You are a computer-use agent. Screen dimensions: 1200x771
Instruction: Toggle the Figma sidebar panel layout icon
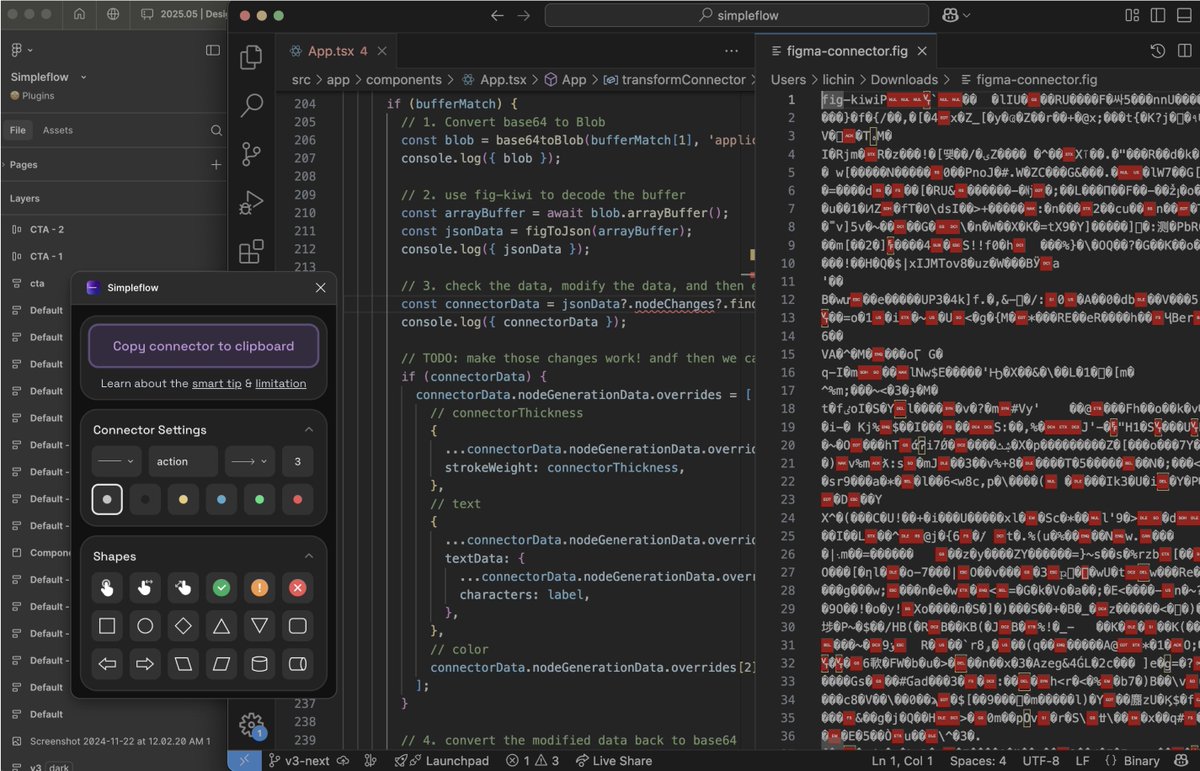point(213,50)
